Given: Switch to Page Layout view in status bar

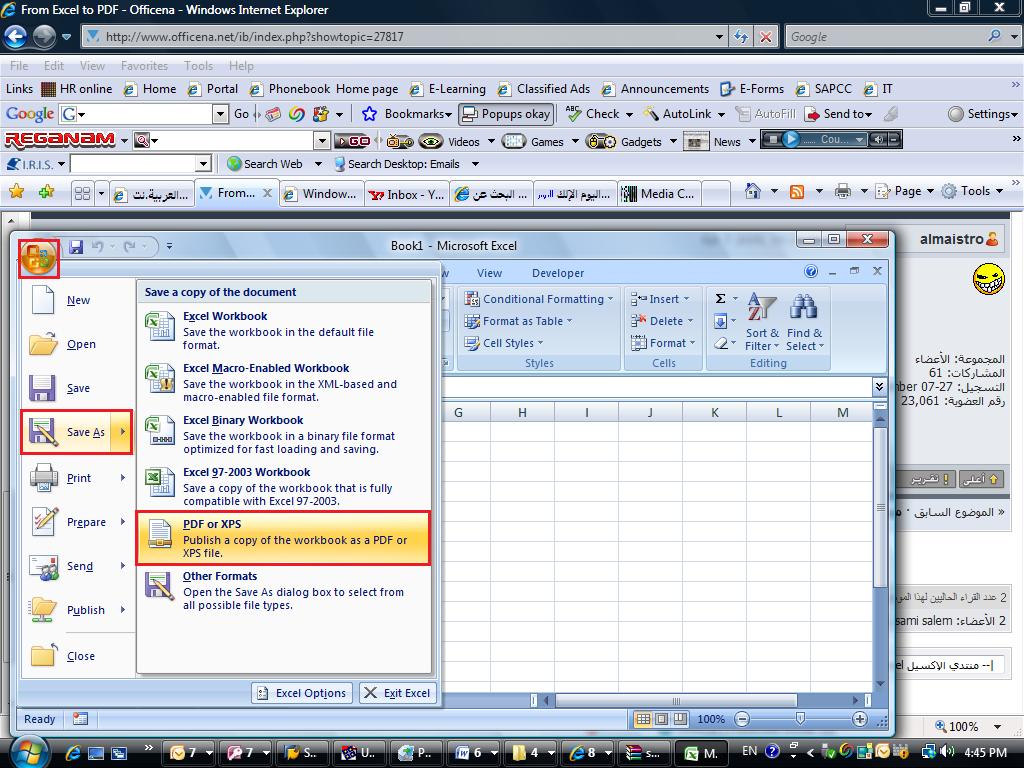Looking at the screenshot, I should click(662, 719).
